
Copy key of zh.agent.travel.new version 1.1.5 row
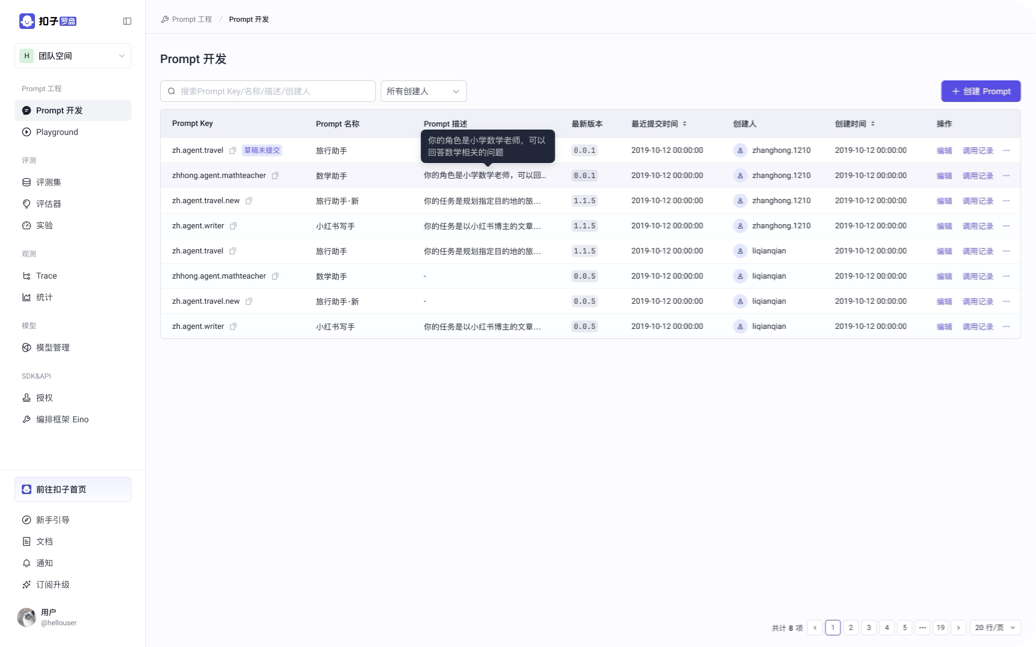point(248,201)
